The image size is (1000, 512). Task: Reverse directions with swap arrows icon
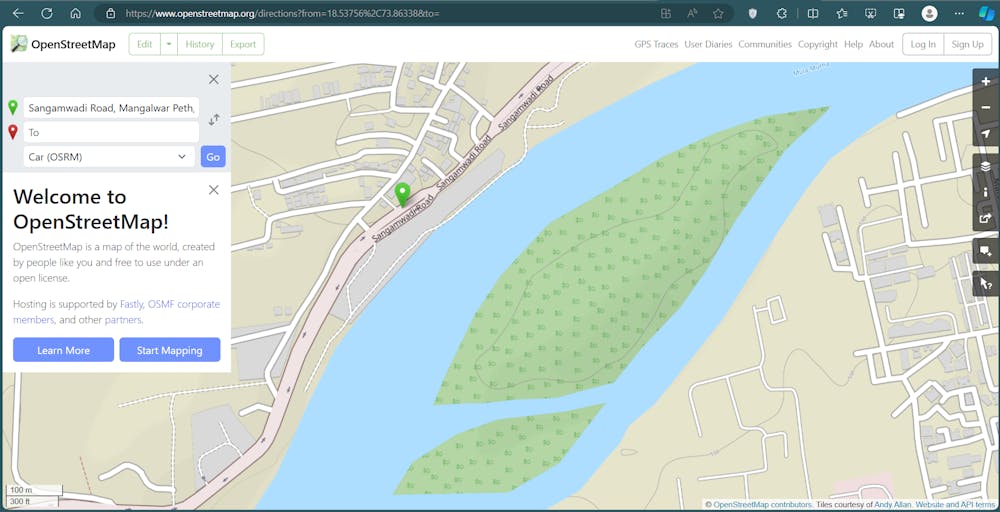pos(214,119)
